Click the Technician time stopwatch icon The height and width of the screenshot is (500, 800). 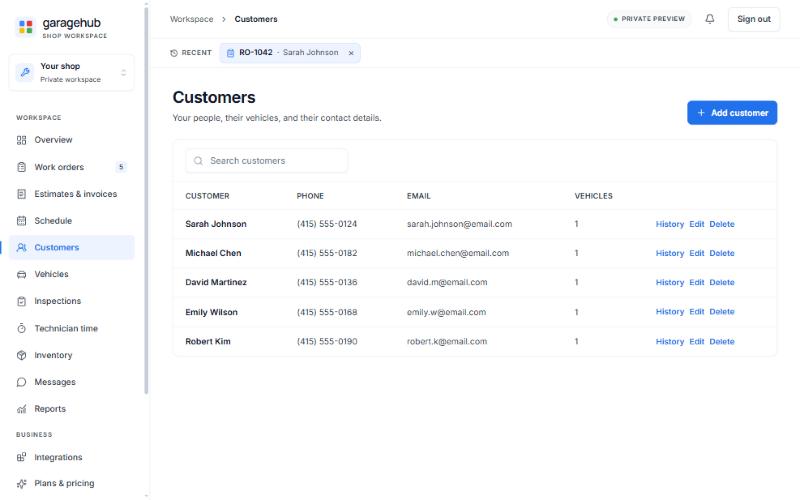21,328
